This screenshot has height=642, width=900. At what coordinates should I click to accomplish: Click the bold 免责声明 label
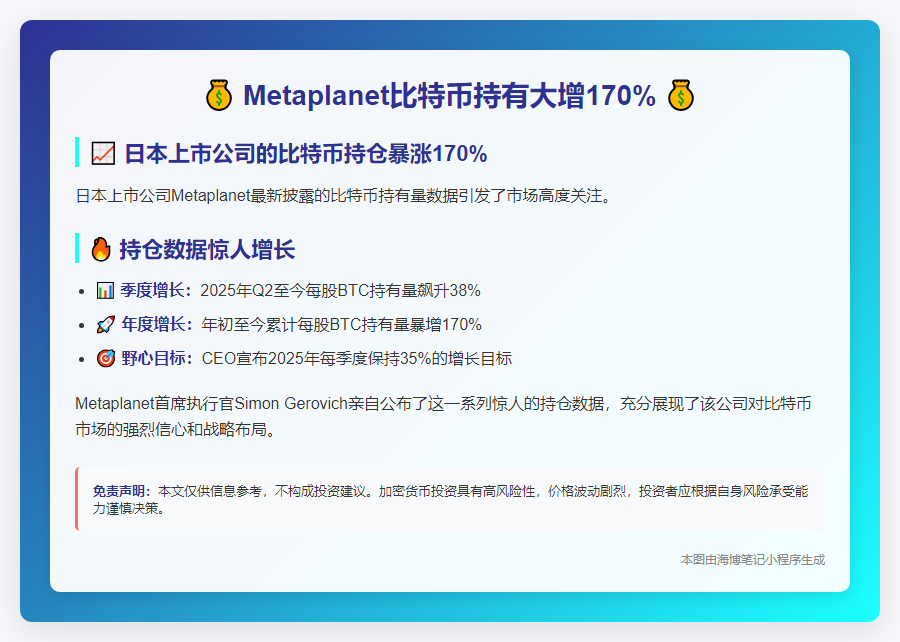122,492
